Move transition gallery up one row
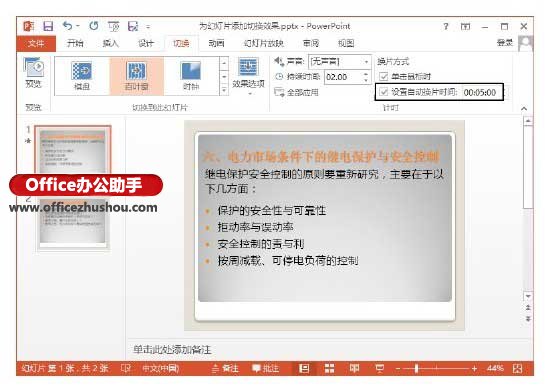Screen dimensions: 545x389 click(x=224, y=64)
